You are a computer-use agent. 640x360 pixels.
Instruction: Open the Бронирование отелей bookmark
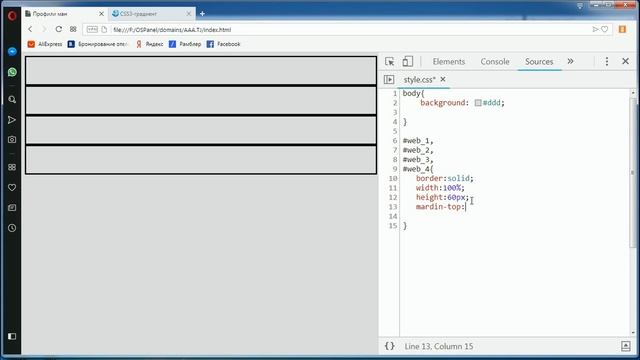pyautogui.click(x=98, y=44)
